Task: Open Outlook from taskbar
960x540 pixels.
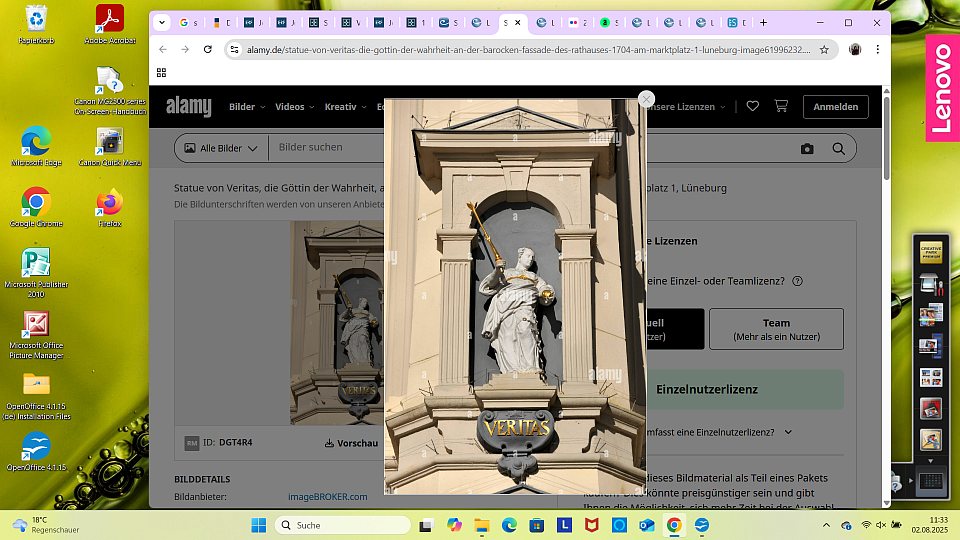Action: point(647,525)
